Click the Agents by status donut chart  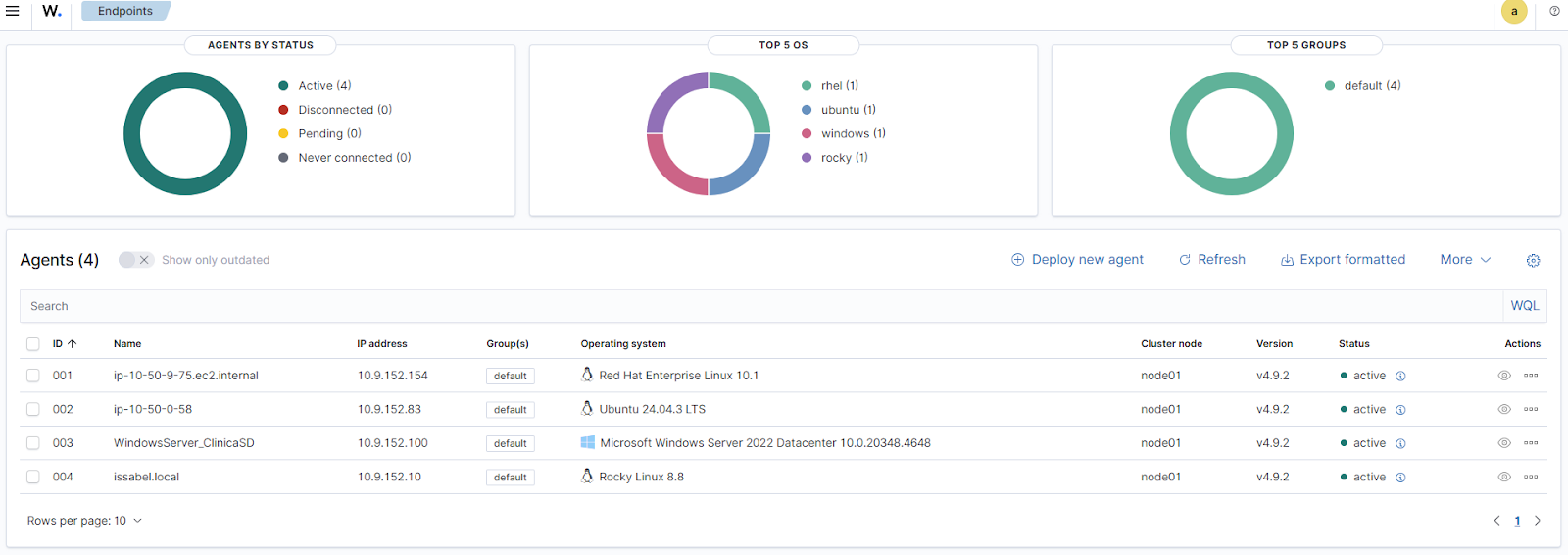pyautogui.click(x=185, y=133)
